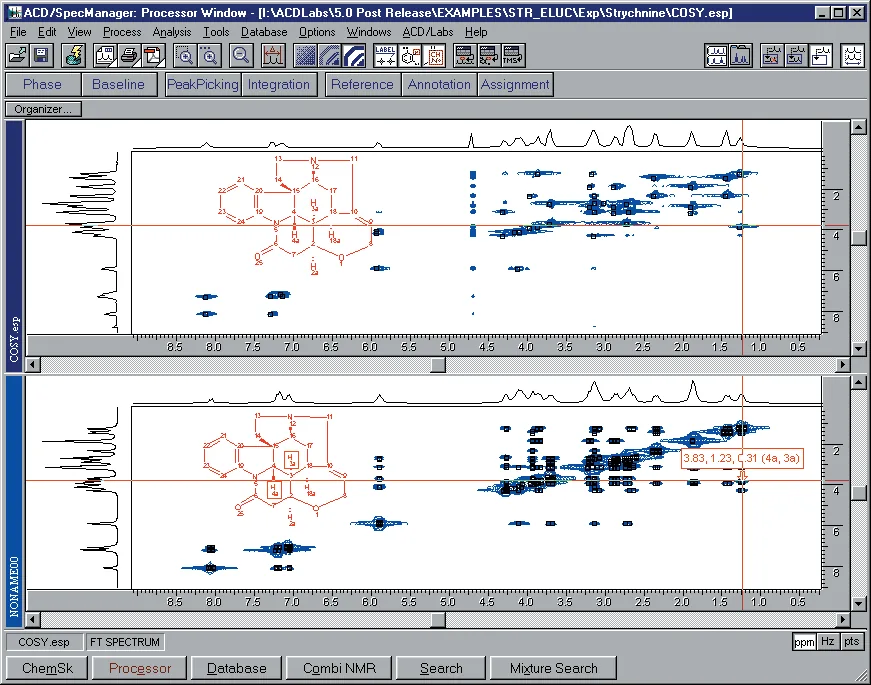Click the FT SPECTRUM status field
Image resolution: width=871 pixels, height=685 pixels.
(125, 642)
